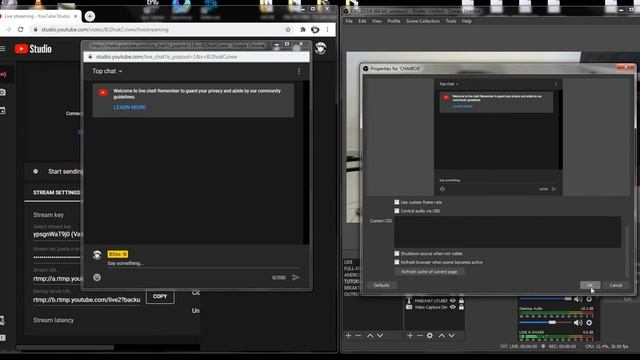Click the YouTube Studio logo
The height and width of the screenshot is (360, 640).
coord(33,49)
